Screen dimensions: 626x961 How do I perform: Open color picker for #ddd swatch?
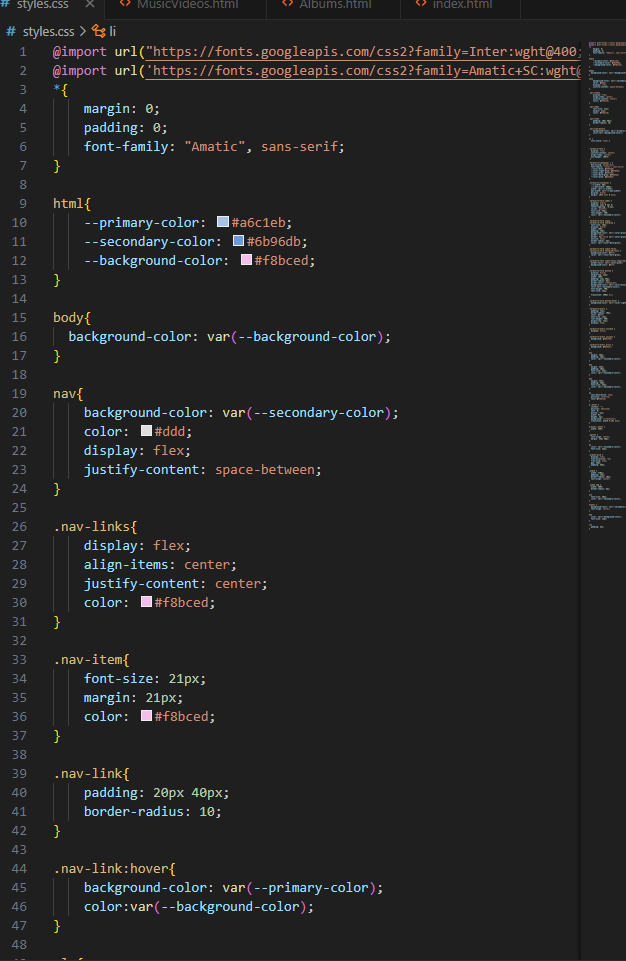[146, 431]
